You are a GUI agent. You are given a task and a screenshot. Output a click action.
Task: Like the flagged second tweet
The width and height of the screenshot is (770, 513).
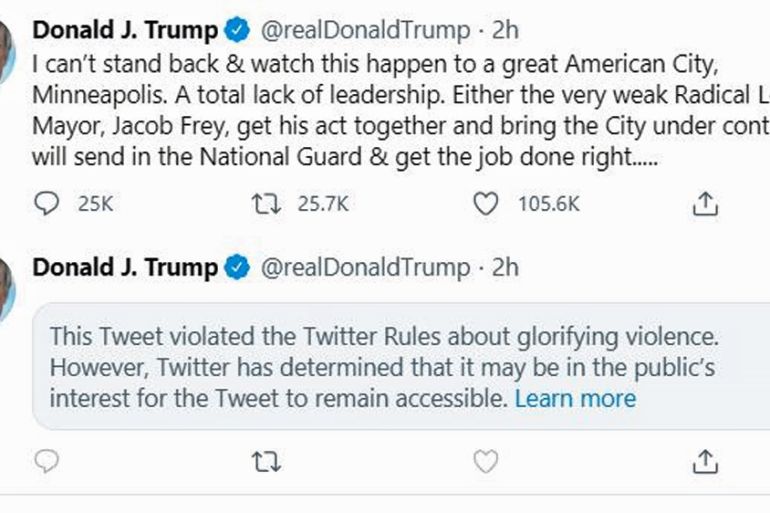pos(485,461)
